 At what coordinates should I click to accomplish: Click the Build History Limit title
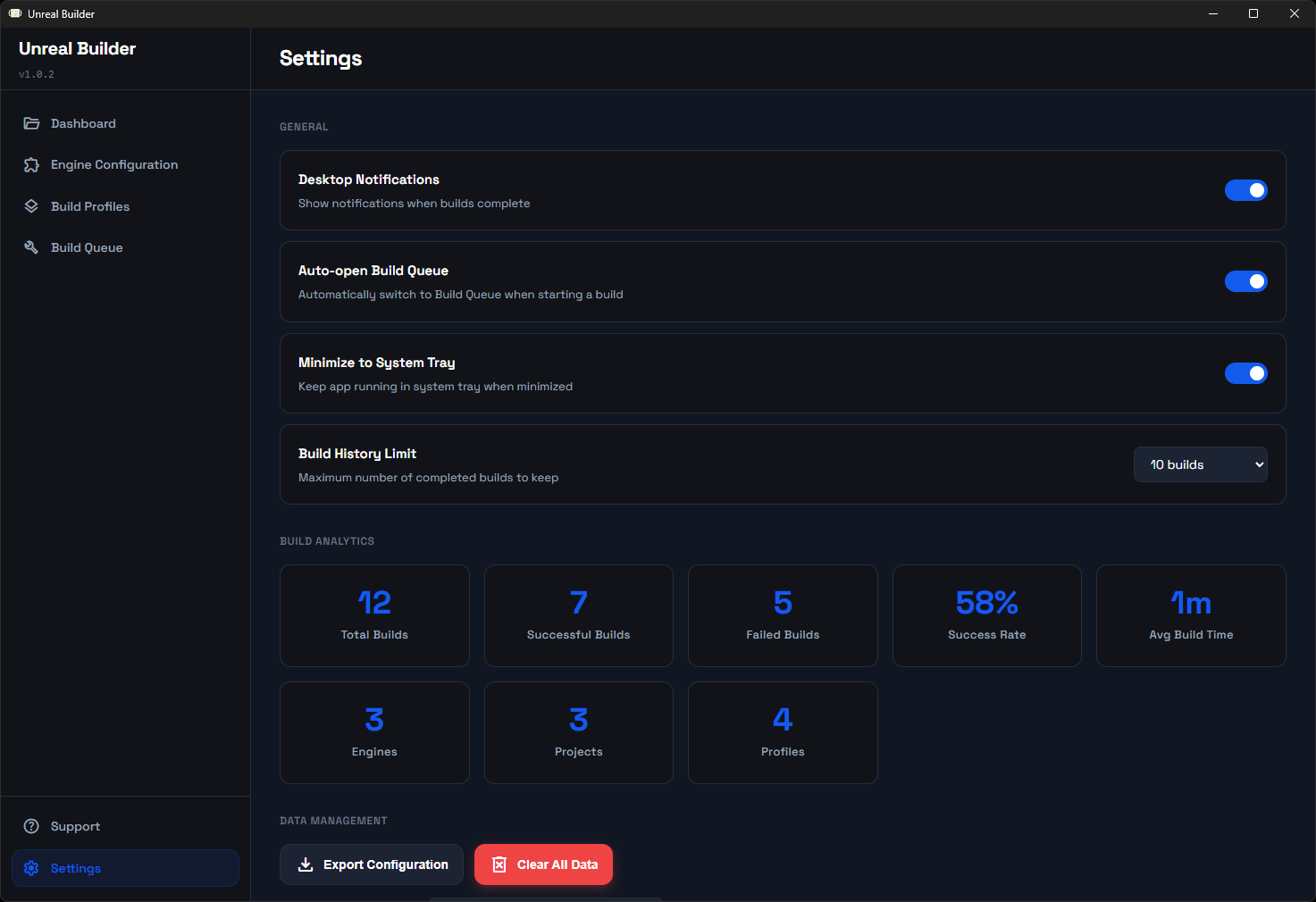pyautogui.click(x=357, y=454)
